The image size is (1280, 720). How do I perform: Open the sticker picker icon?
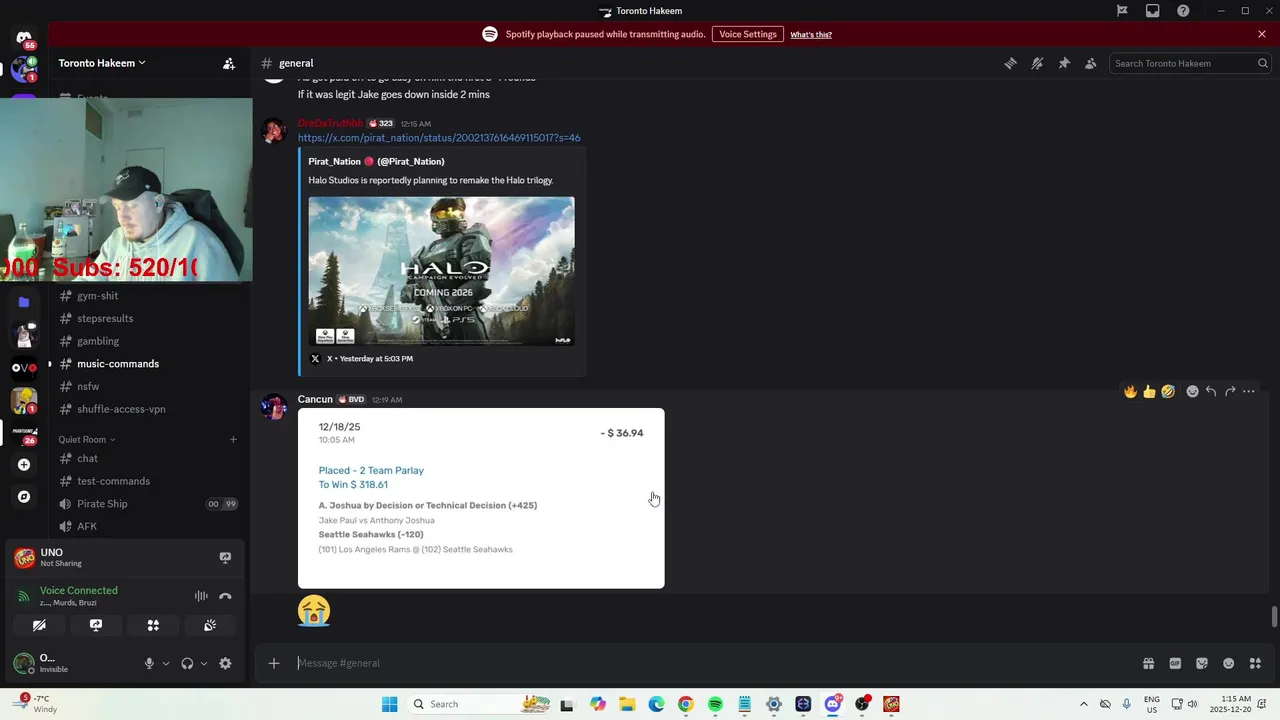click(x=1202, y=663)
